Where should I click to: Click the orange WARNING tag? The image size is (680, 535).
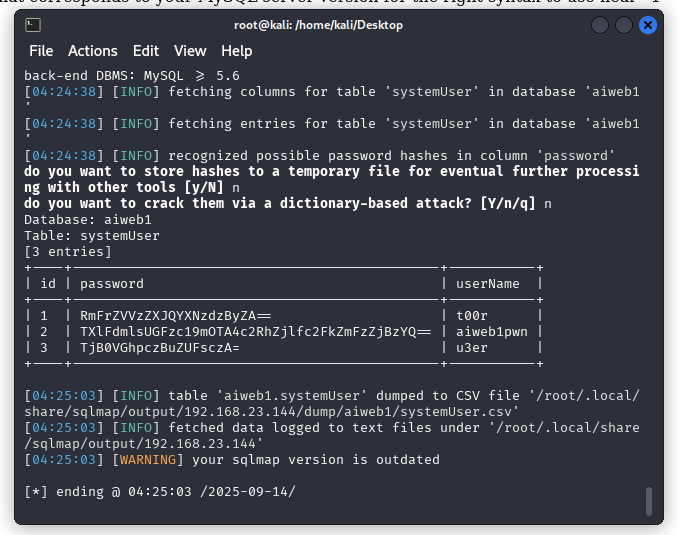[x=147, y=459]
